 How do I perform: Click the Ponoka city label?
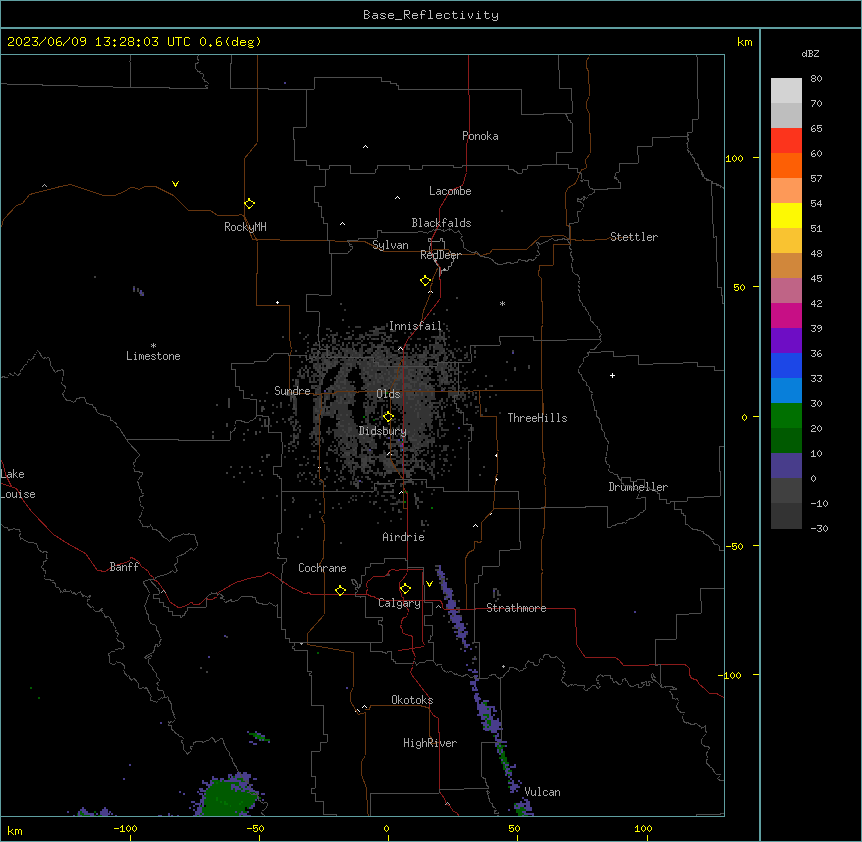pyautogui.click(x=480, y=136)
